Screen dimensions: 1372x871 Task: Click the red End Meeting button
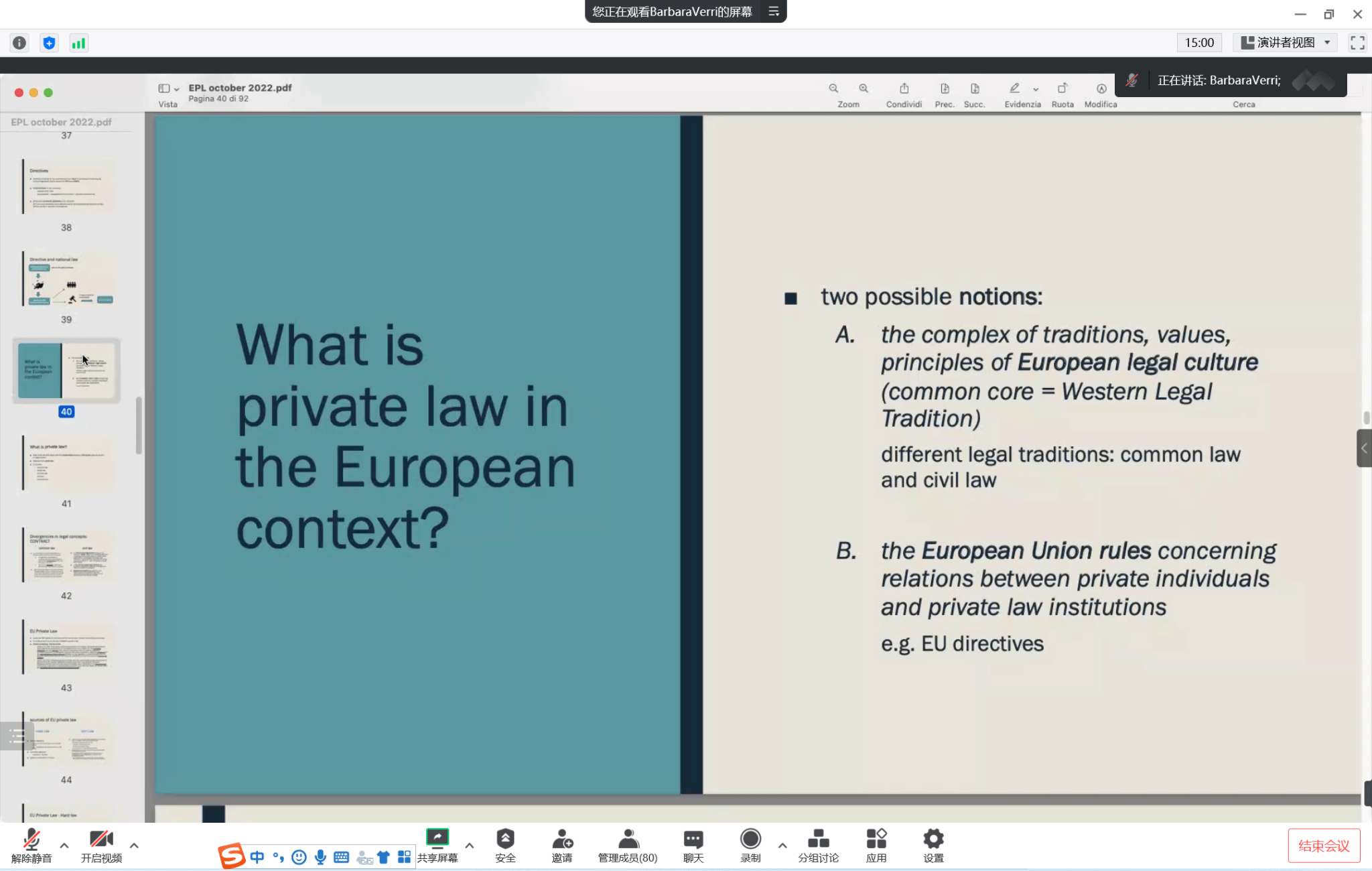[1323, 846]
